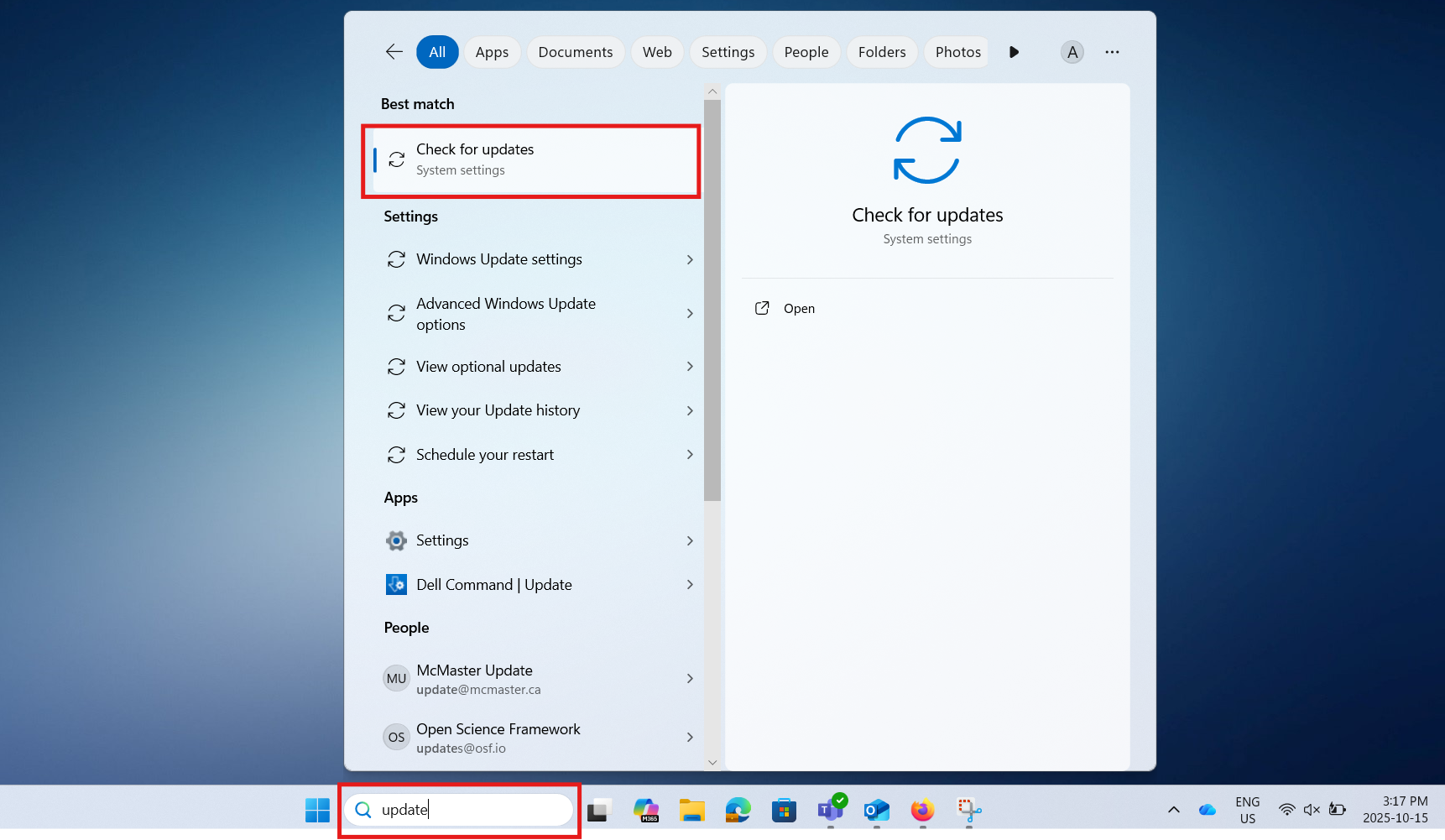The width and height of the screenshot is (1445, 840).
Task: Open File Explorer from taskbar
Action: [x=691, y=810]
